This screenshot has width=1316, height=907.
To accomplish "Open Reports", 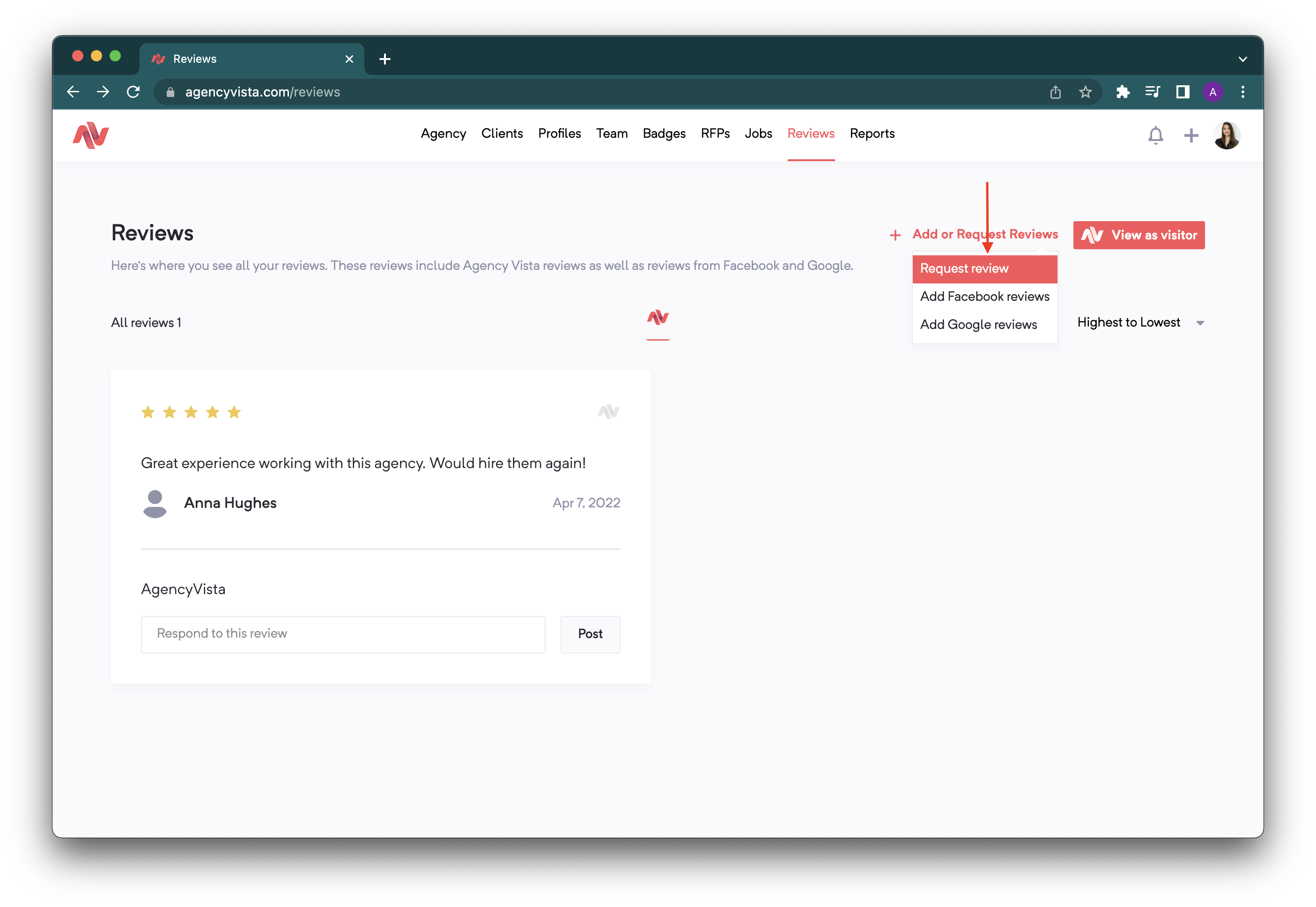I will pyautogui.click(x=872, y=134).
